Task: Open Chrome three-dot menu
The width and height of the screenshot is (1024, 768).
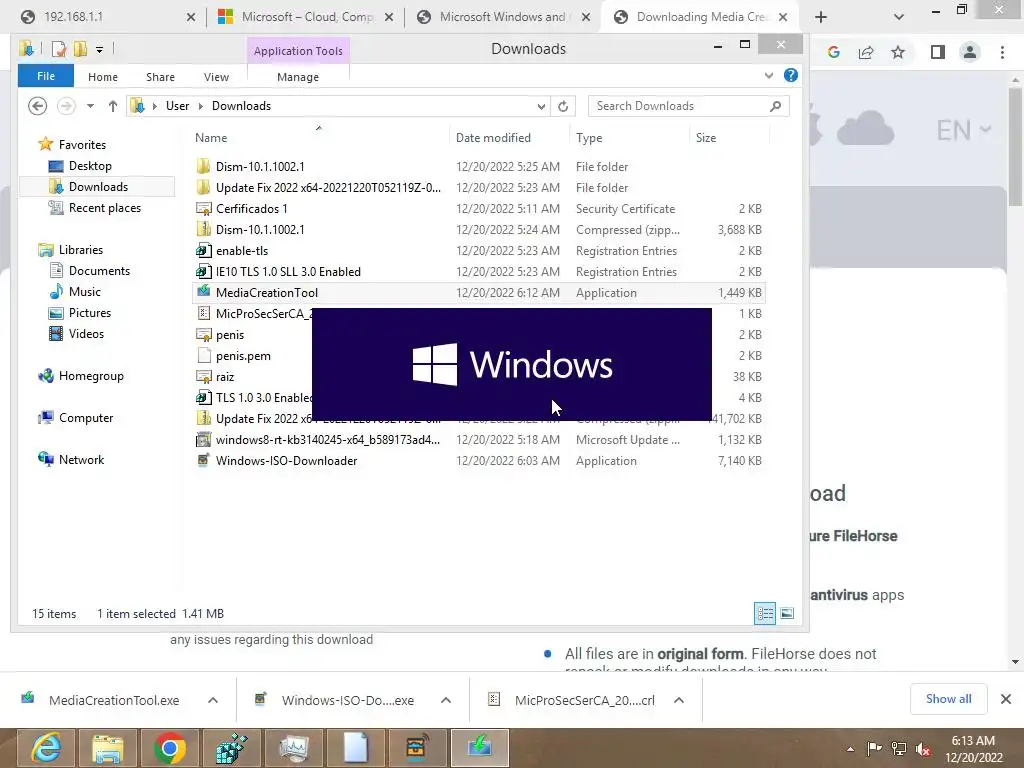Action: coord(1002,52)
